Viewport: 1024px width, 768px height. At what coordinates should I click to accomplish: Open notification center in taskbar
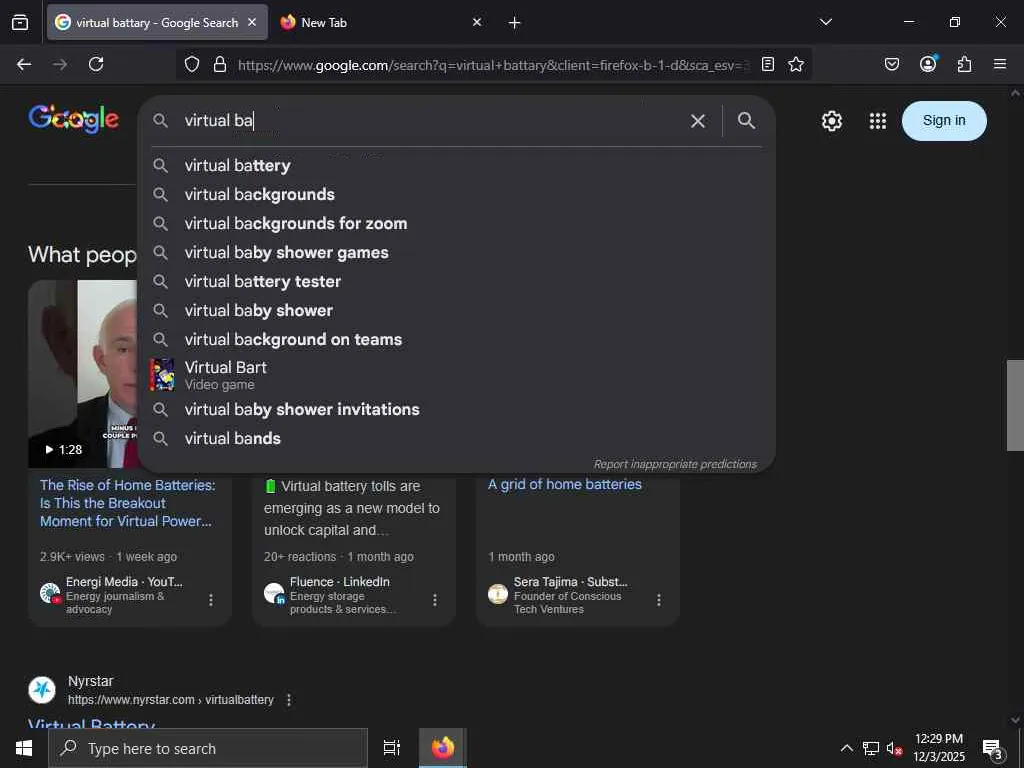pos(993,748)
